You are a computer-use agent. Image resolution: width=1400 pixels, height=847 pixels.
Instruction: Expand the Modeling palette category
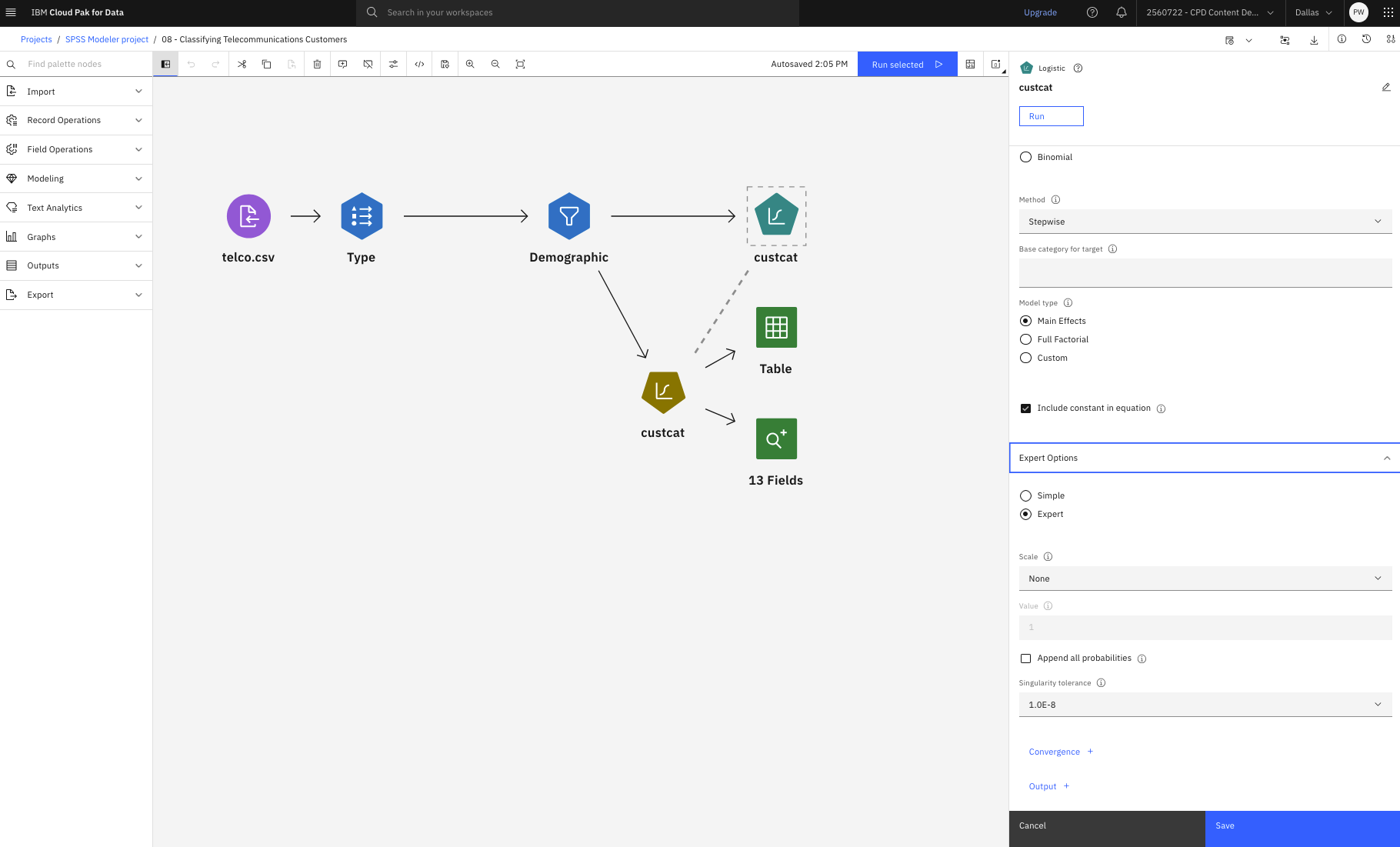coord(76,178)
